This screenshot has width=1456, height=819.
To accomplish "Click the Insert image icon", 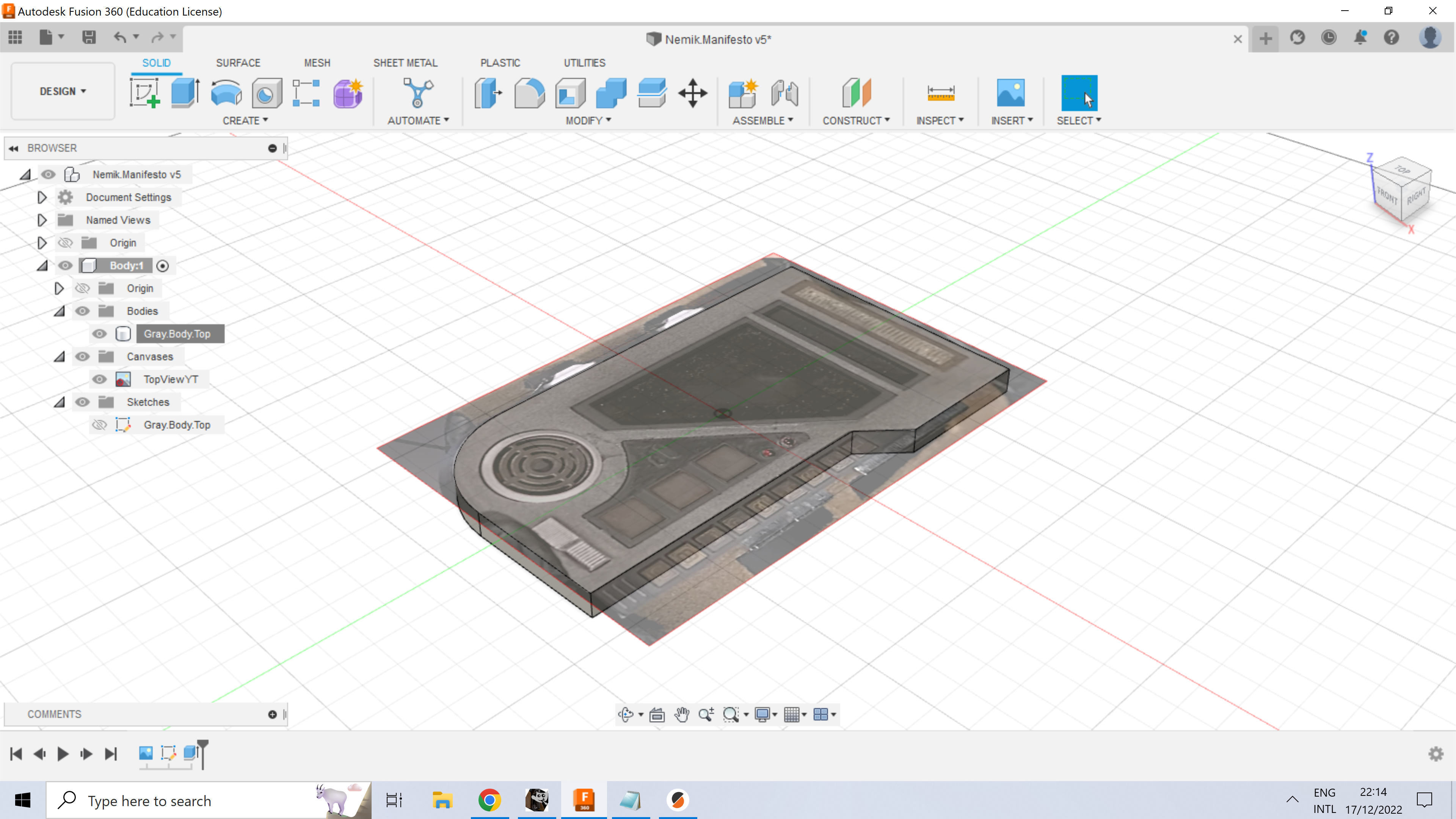I will (x=1010, y=93).
